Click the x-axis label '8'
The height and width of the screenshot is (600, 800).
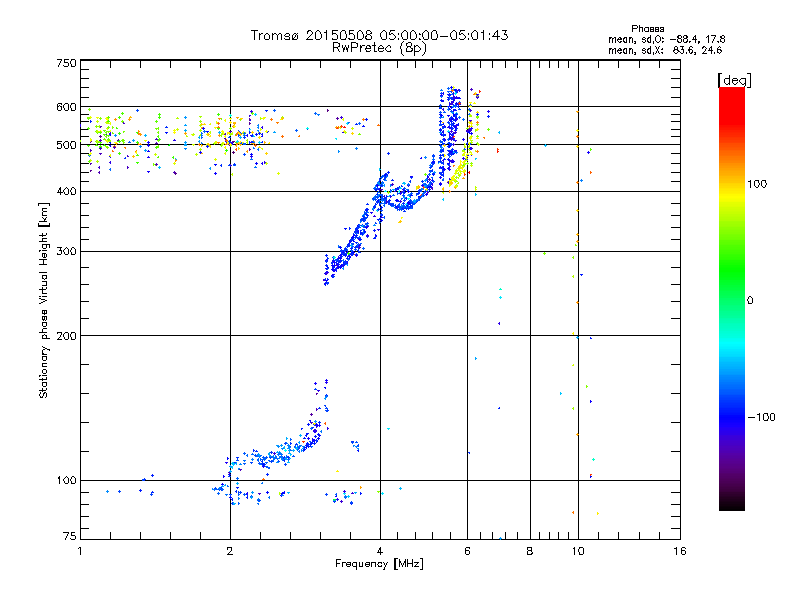click(530, 551)
